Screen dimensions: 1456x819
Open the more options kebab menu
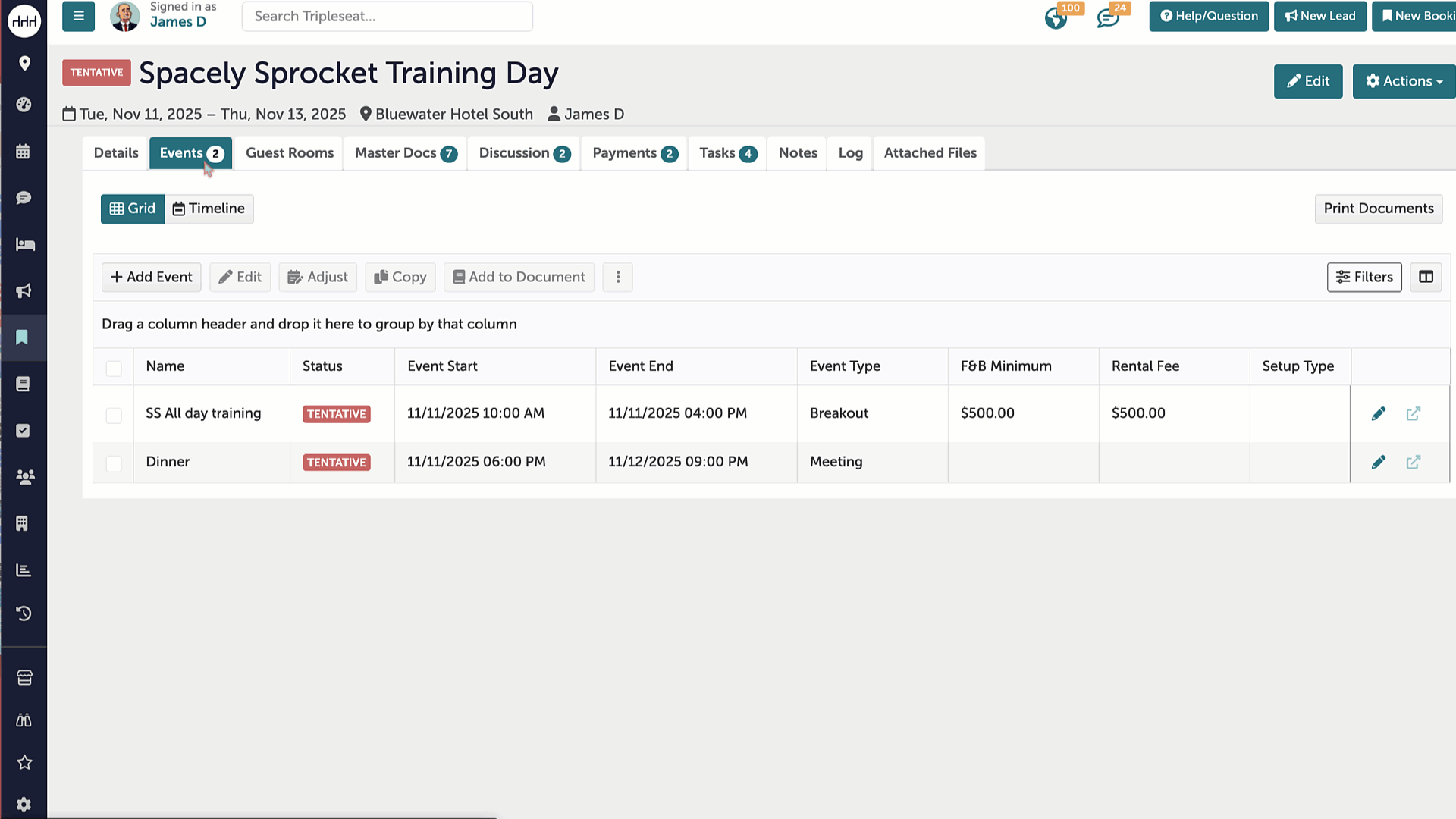click(x=618, y=277)
